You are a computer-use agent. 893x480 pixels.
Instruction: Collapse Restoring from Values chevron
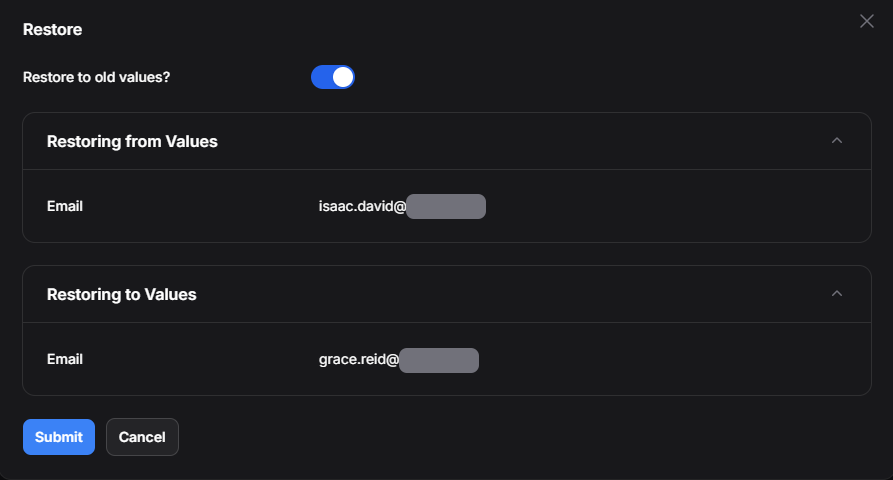click(x=837, y=141)
